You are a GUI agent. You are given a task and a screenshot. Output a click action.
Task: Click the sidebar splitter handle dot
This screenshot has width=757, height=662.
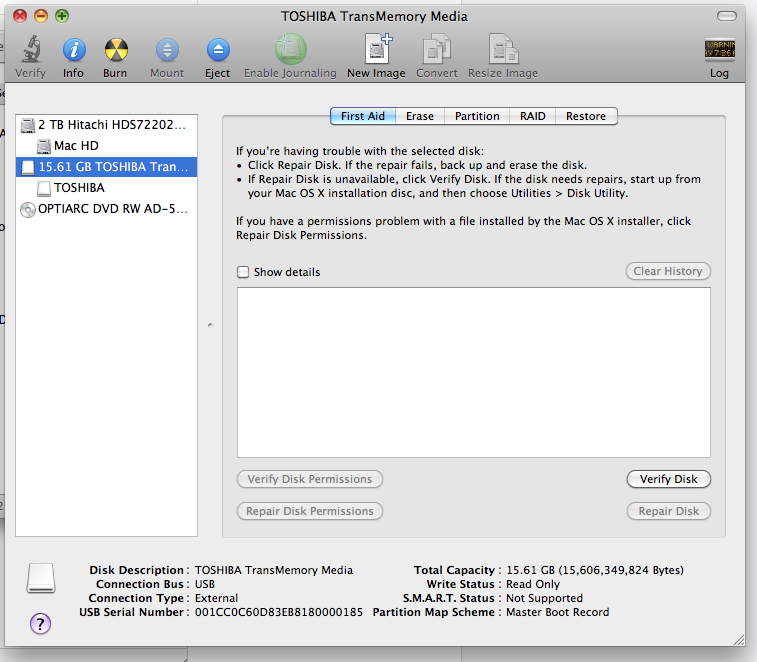210,325
